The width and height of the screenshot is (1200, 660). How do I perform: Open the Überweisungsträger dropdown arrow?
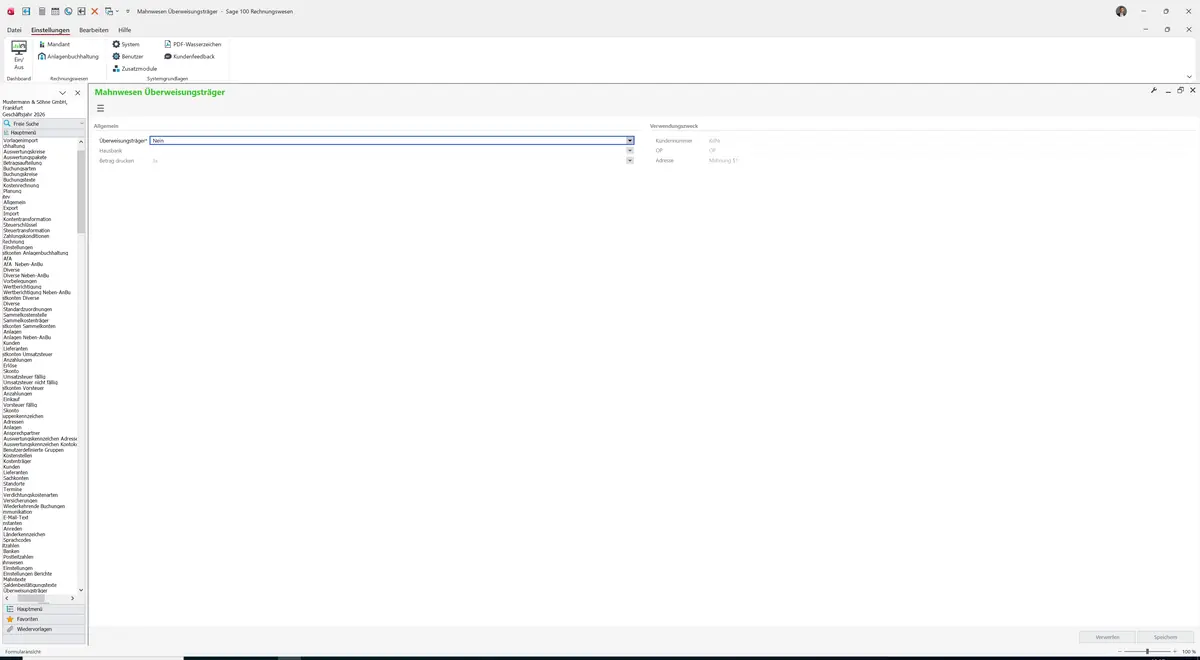point(630,141)
